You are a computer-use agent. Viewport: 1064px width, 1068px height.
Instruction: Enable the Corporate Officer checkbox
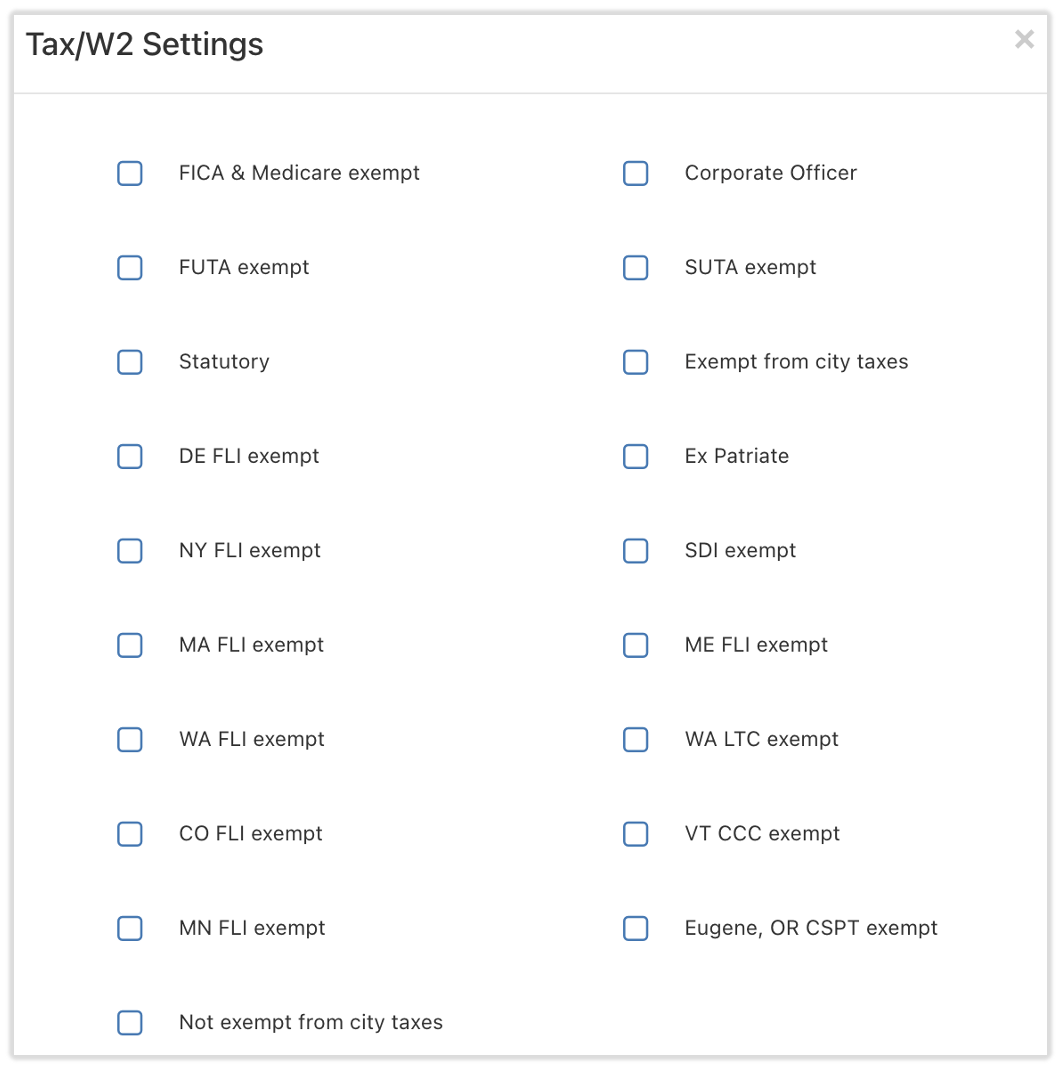[x=636, y=173]
